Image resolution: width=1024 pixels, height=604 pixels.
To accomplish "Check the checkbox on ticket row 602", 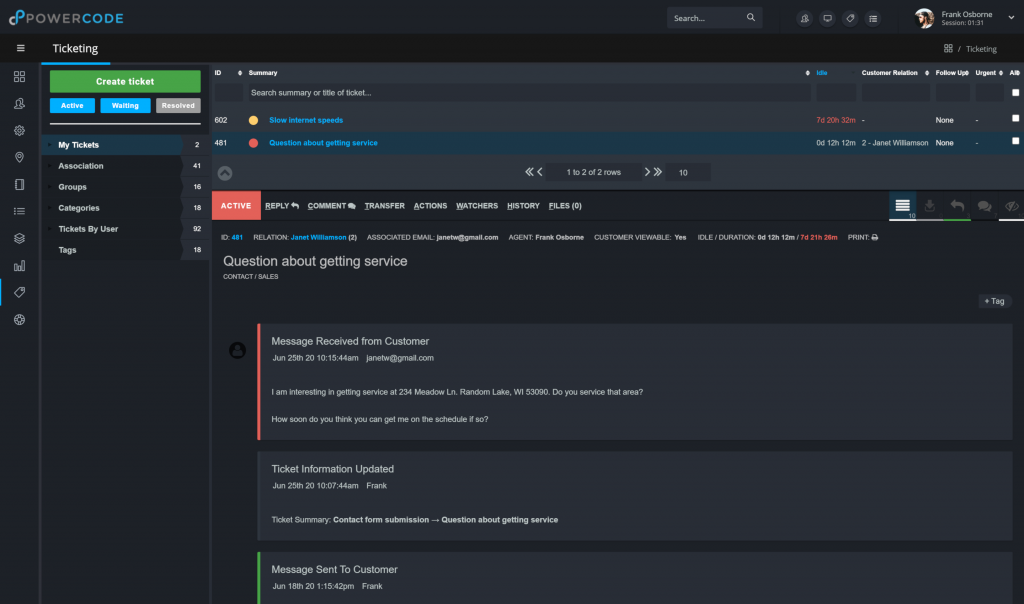I will (1013, 118).
